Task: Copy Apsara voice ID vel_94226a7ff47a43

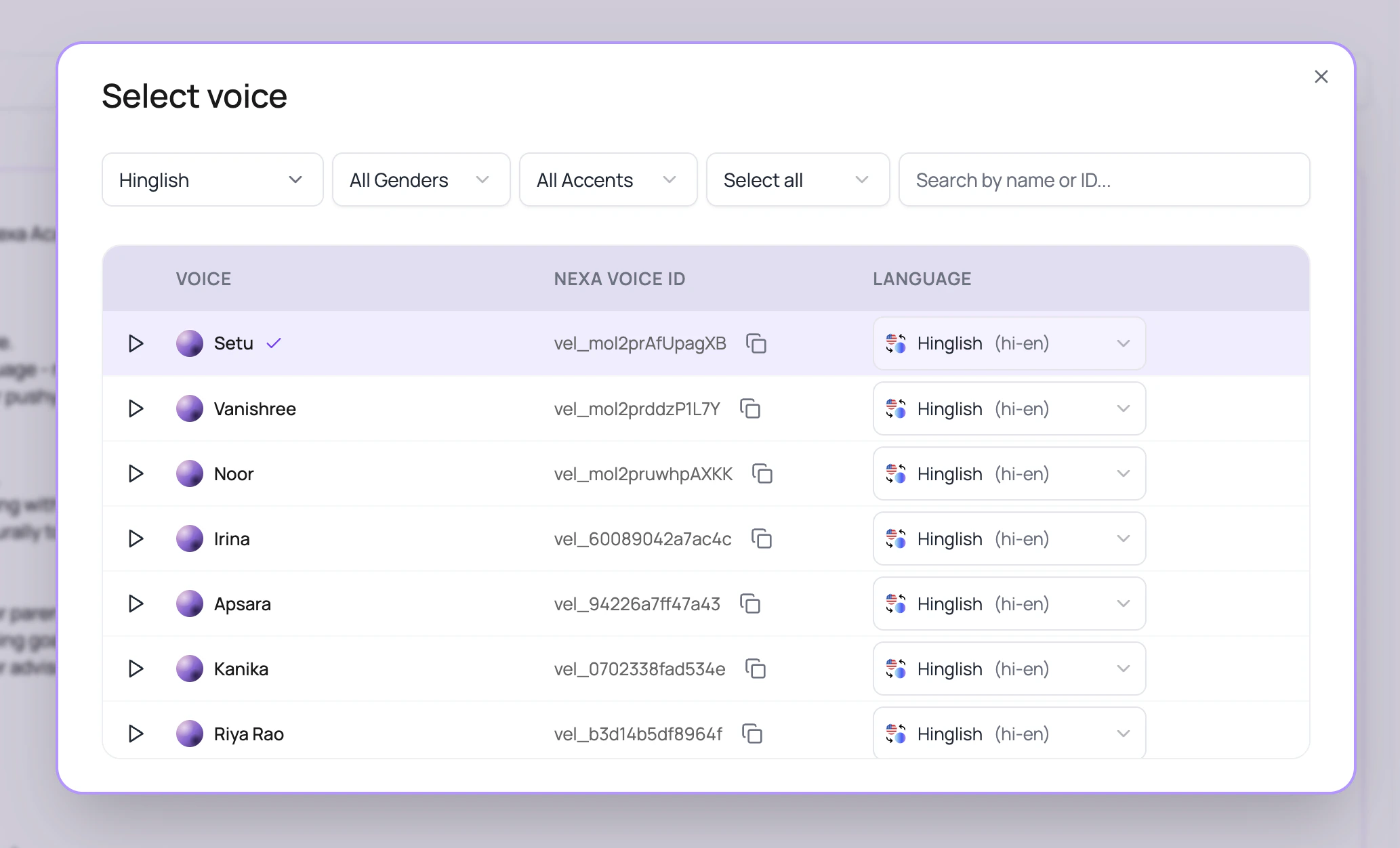Action: click(x=750, y=603)
